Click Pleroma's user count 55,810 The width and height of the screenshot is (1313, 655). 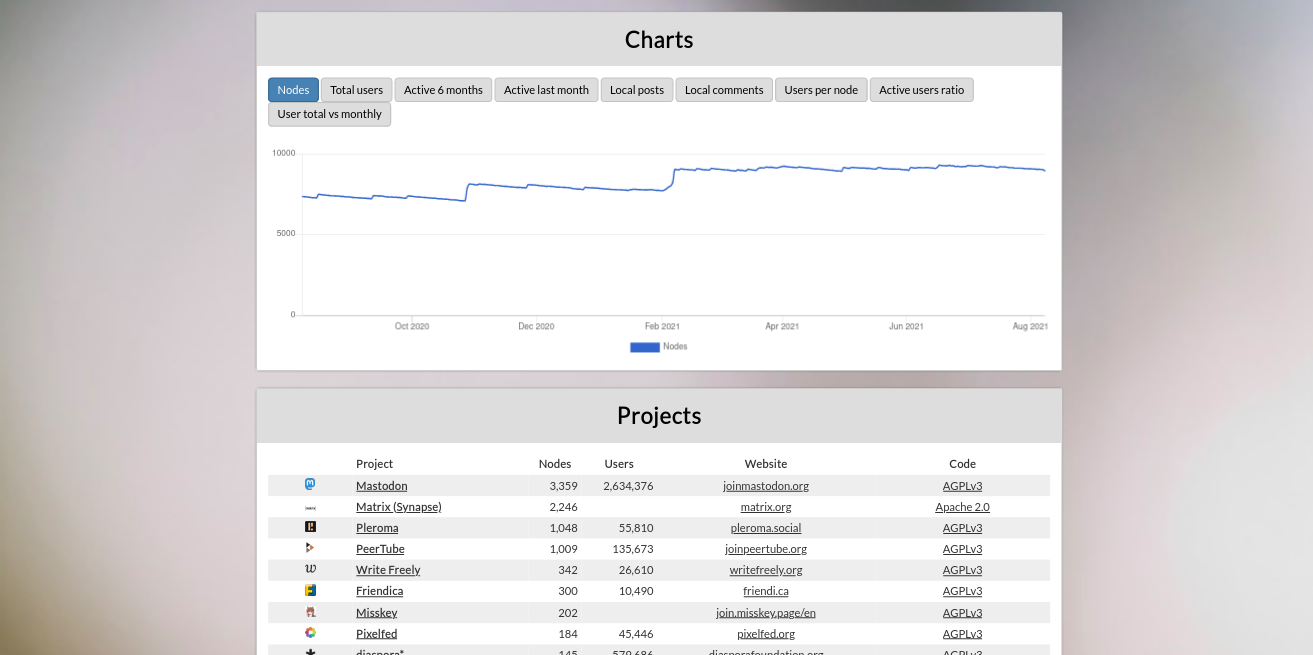[x=636, y=528]
